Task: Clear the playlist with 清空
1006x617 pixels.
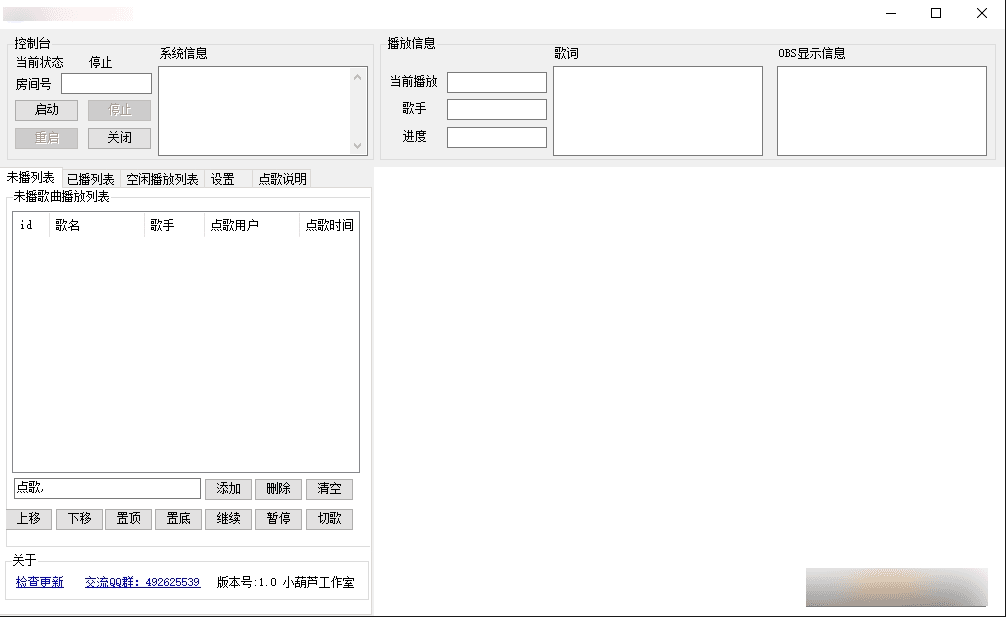Action: click(x=329, y=489)
